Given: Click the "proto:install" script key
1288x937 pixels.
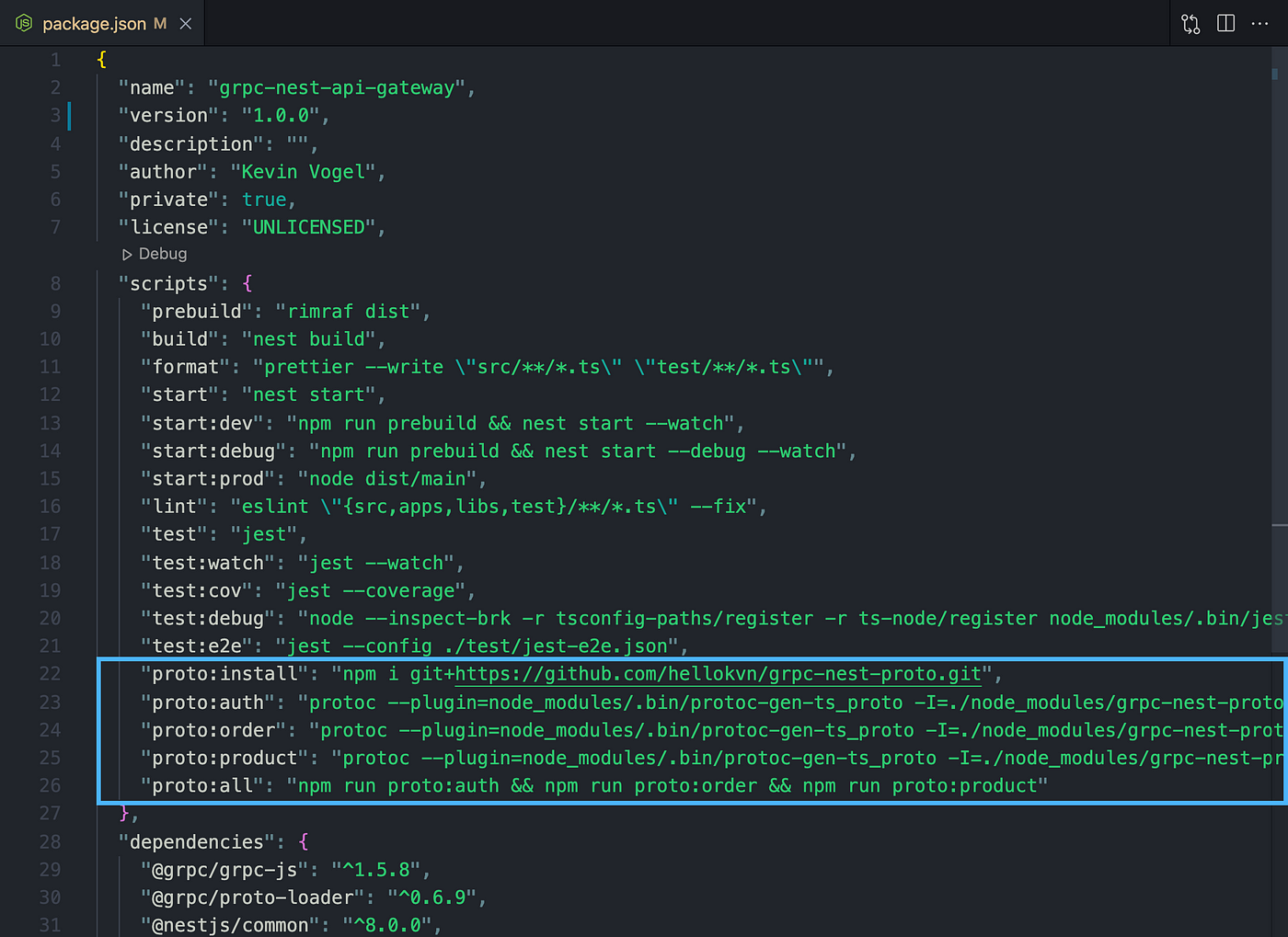Looking at the screenshot, I should point(224,674).
